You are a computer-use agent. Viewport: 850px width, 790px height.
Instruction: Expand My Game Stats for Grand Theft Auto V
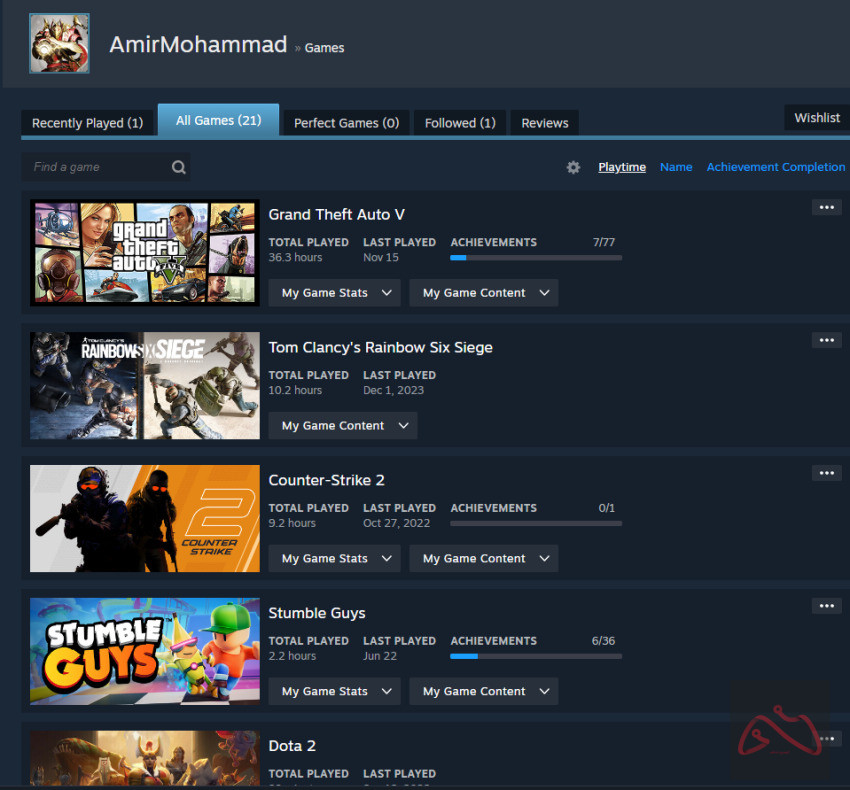(334, 293)
